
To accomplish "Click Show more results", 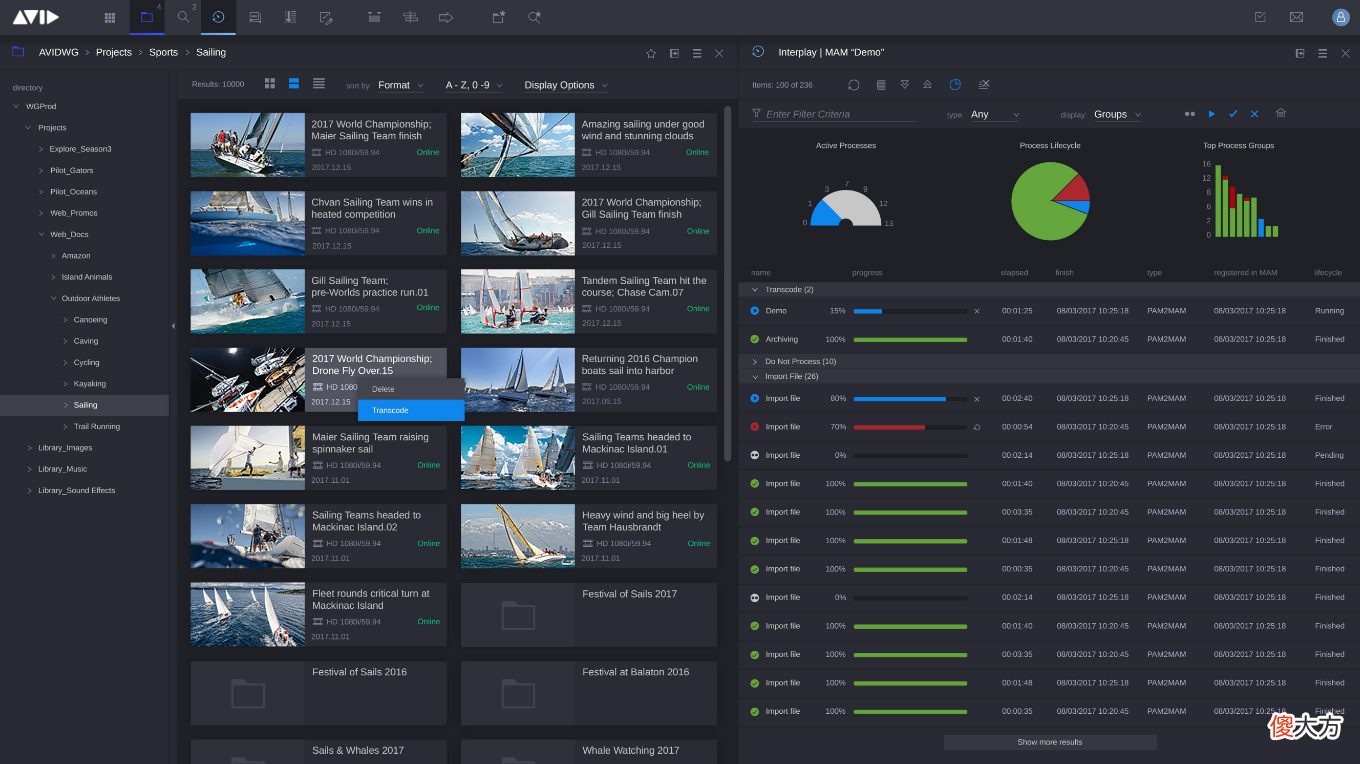I will click(1050, 742).
